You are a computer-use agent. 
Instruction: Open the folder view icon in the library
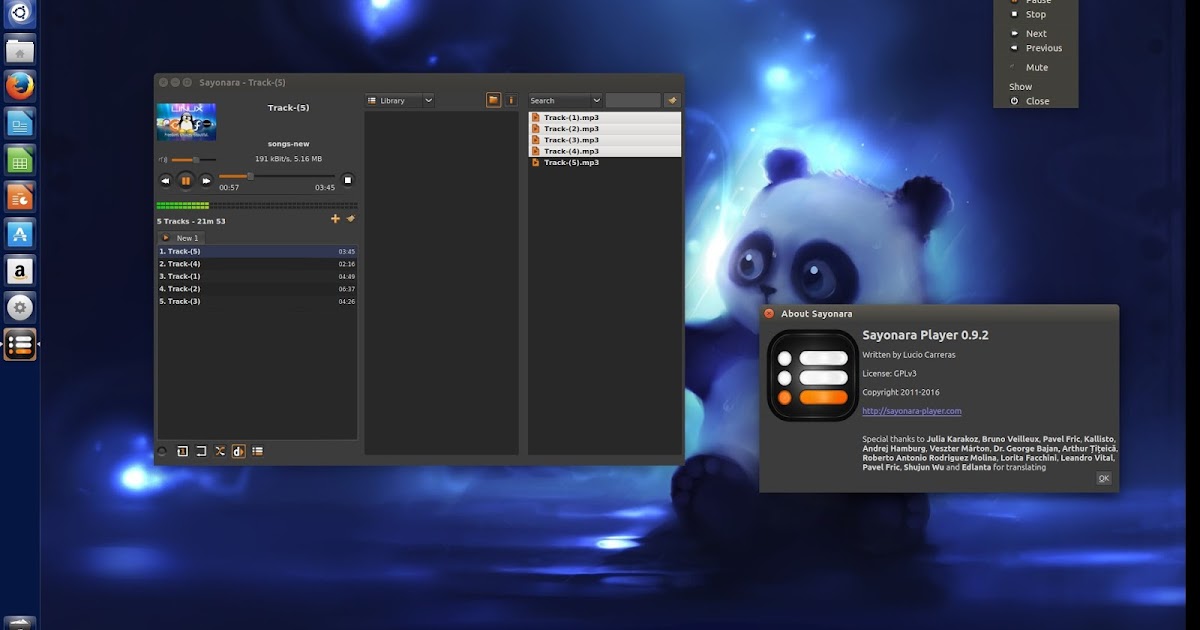click(x=493, y=100)
